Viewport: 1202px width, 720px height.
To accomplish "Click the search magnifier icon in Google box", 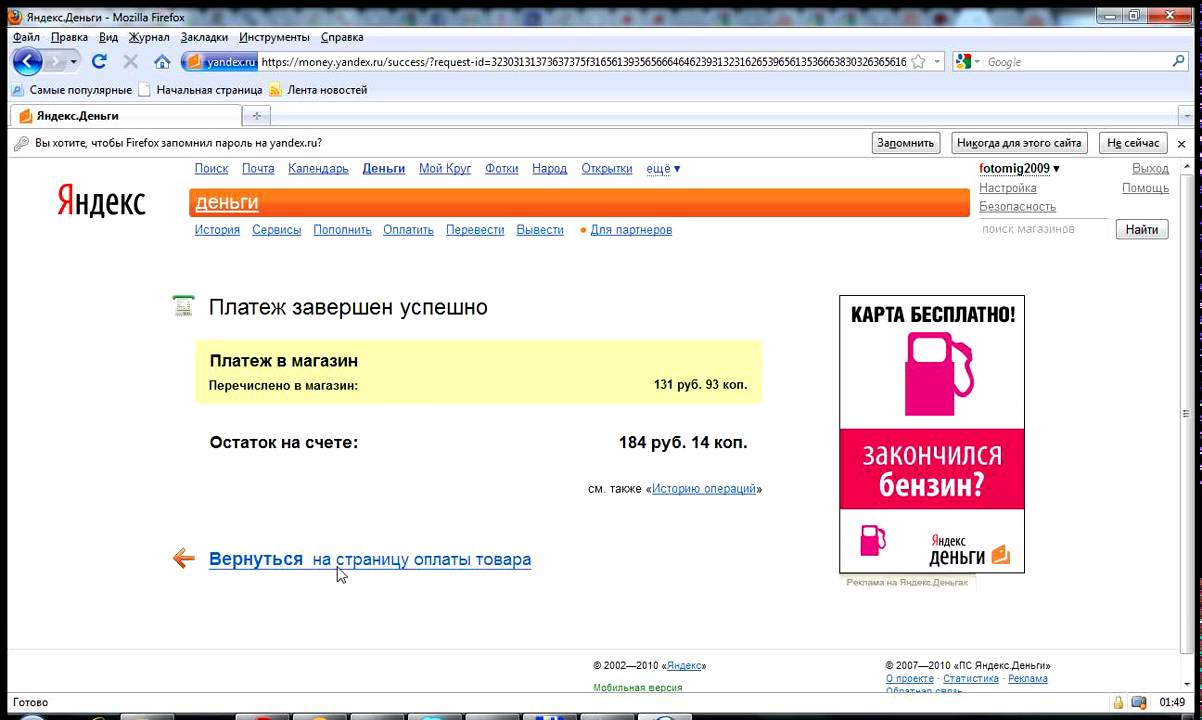I will click(x=1178, y=62).
